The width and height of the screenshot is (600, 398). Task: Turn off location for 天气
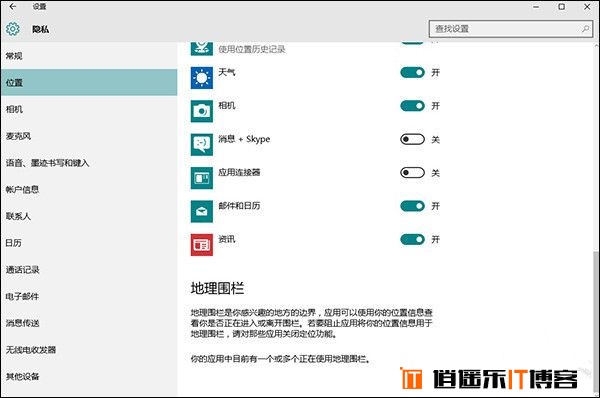coord(412,72)
